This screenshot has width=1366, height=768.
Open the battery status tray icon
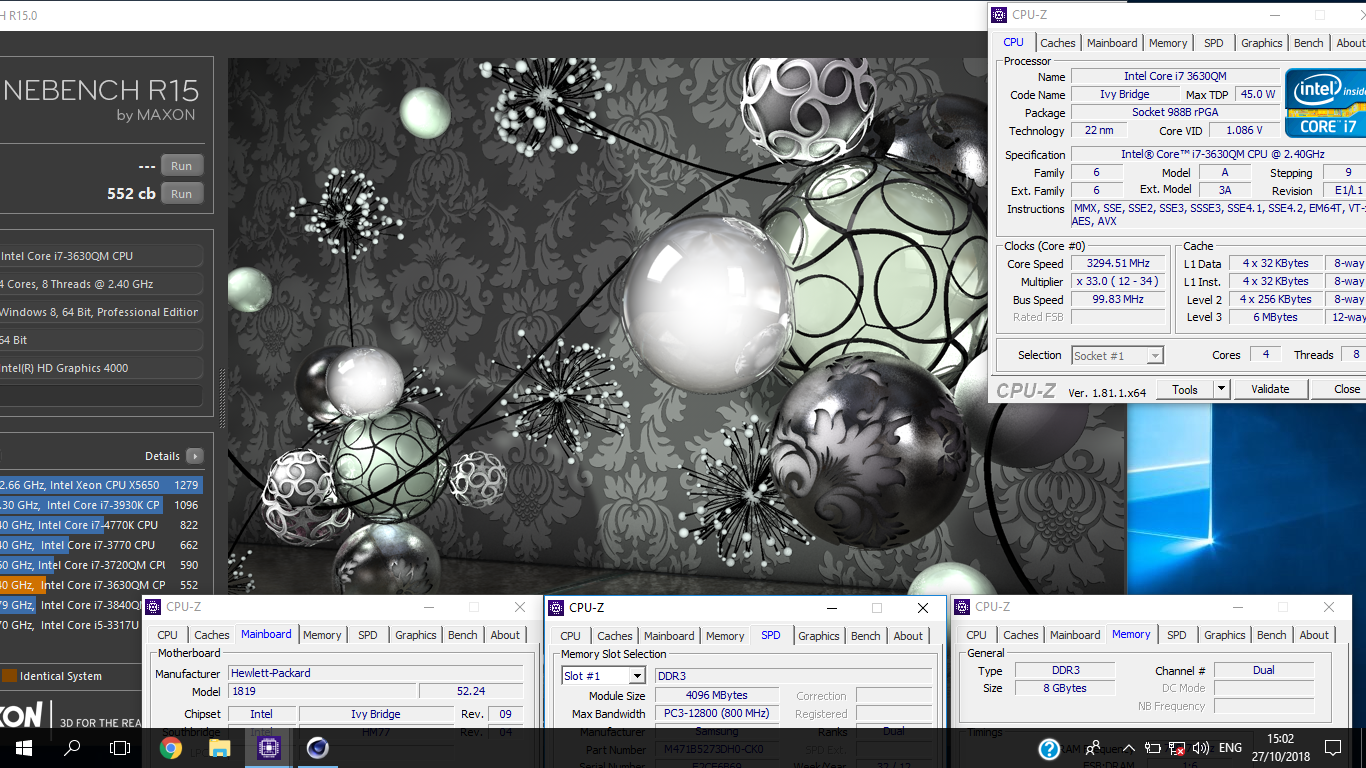(x=1153, y=748)
